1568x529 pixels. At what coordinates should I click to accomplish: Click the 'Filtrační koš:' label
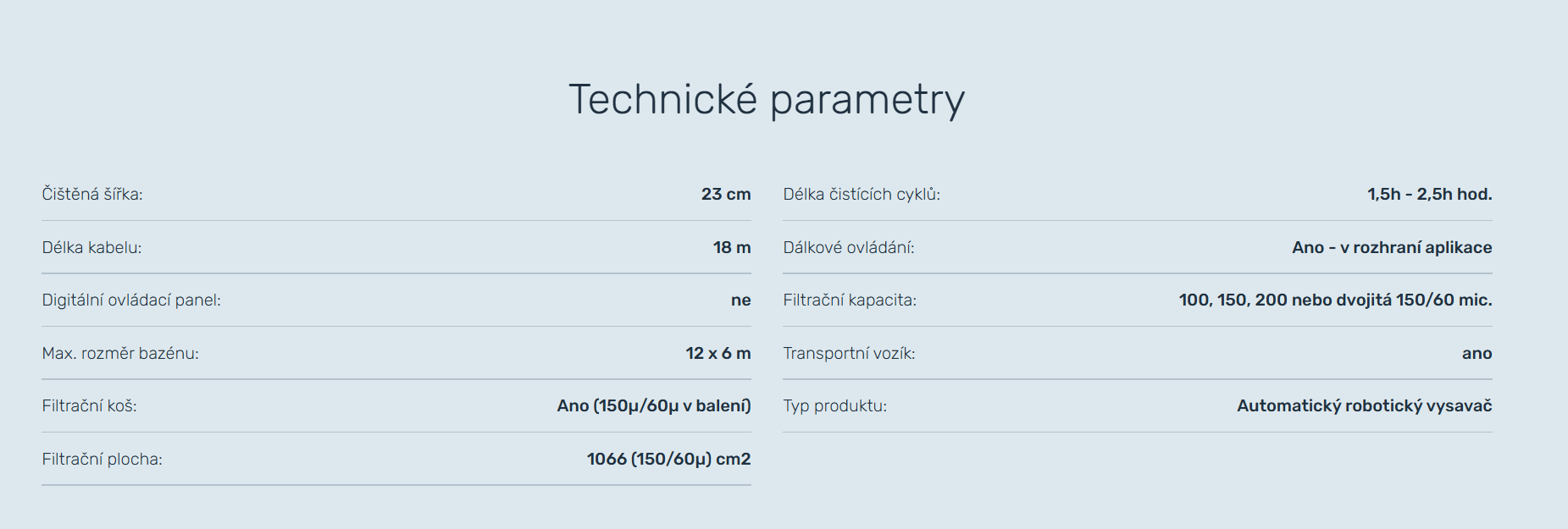[89, 406]
